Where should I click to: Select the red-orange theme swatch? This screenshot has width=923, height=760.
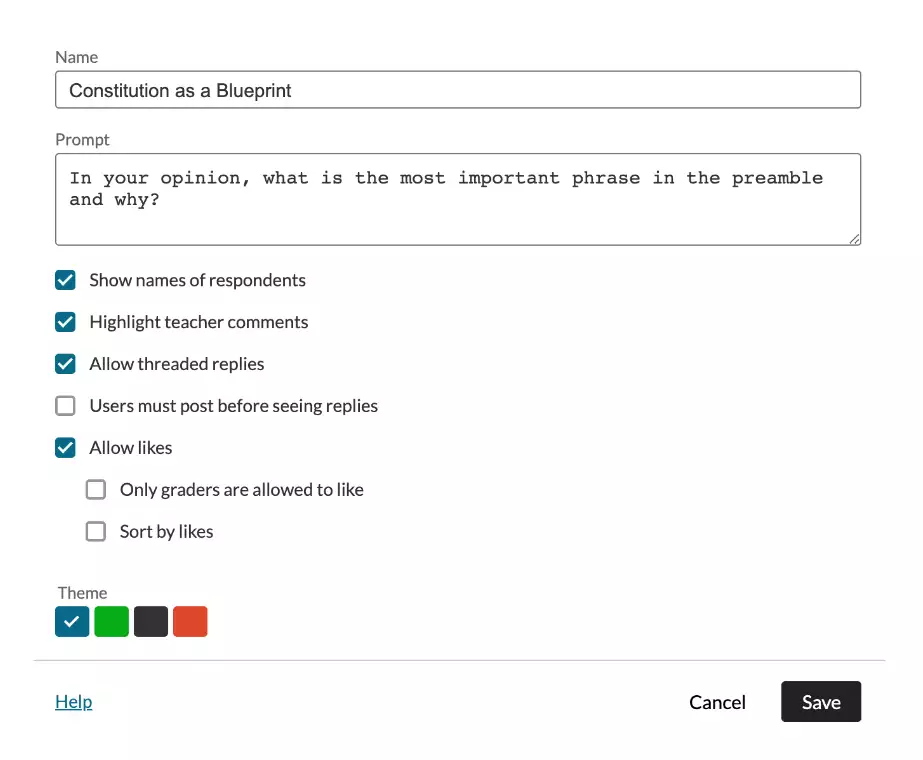[x=190, y=622]
